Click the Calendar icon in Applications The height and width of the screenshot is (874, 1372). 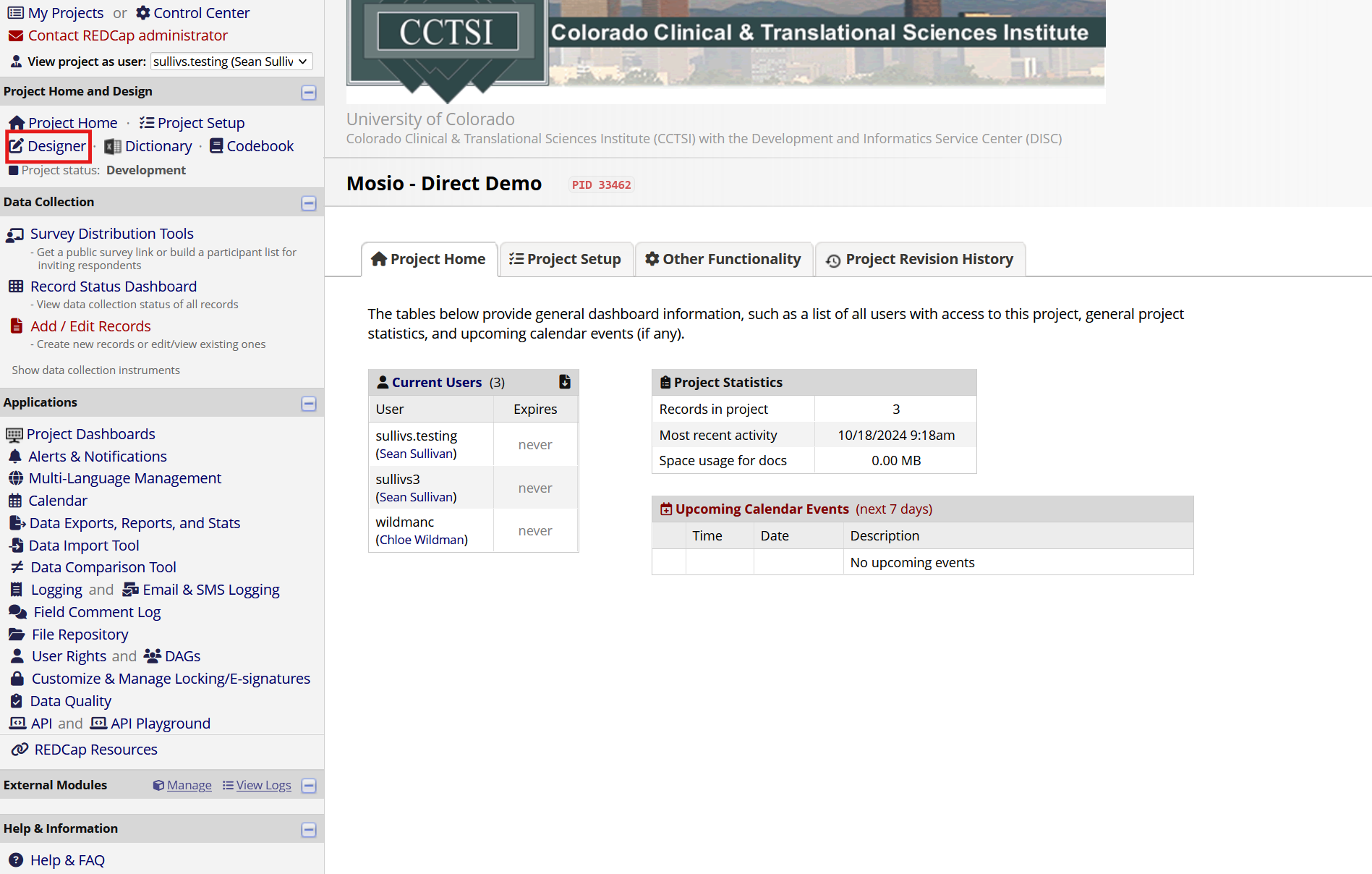point(15,501)
